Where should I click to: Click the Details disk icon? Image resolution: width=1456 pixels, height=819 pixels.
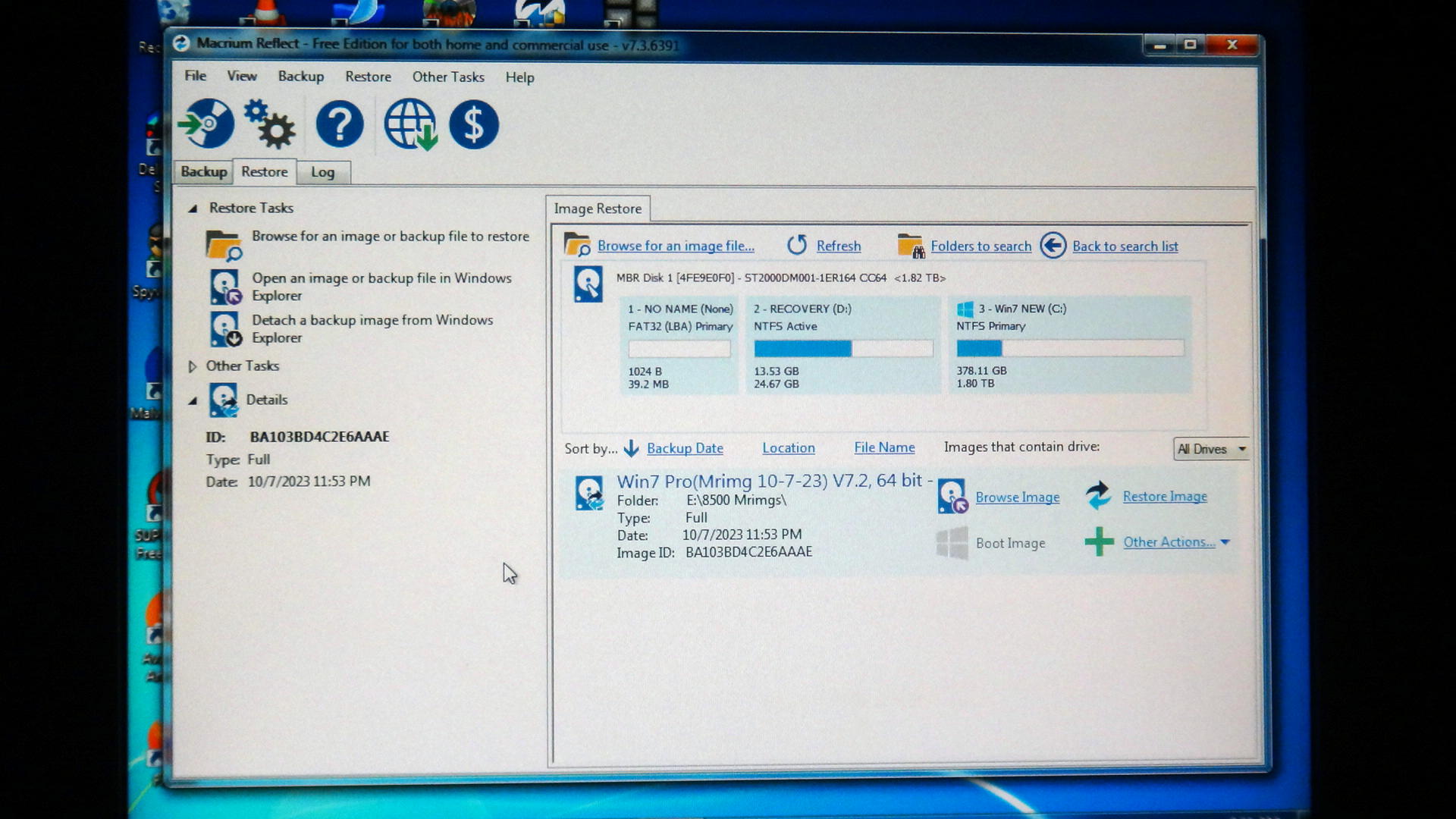click(x=224, y=400)
